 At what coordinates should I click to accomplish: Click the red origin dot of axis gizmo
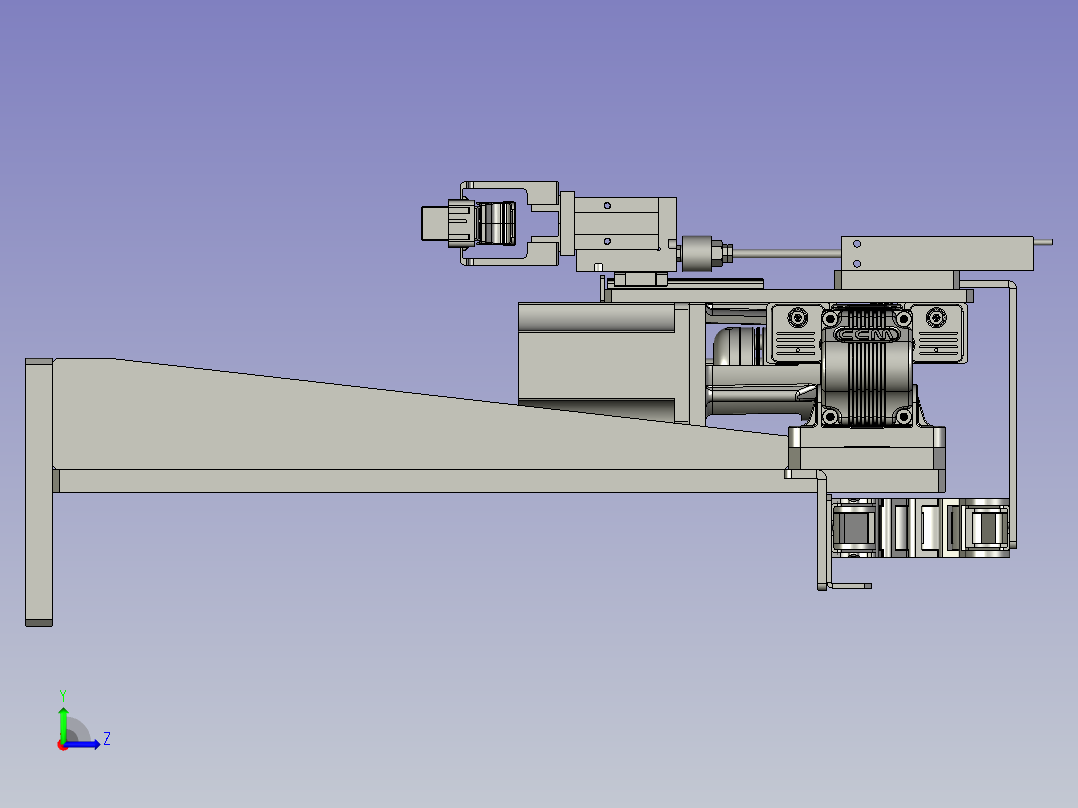(x=62, y=745)
